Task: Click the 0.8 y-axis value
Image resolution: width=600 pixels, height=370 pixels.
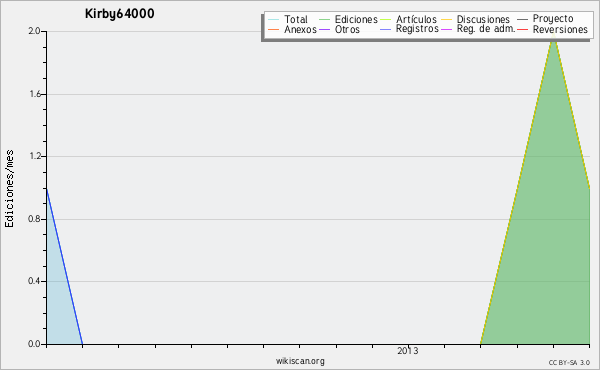Action: click(x=34, y=219)
